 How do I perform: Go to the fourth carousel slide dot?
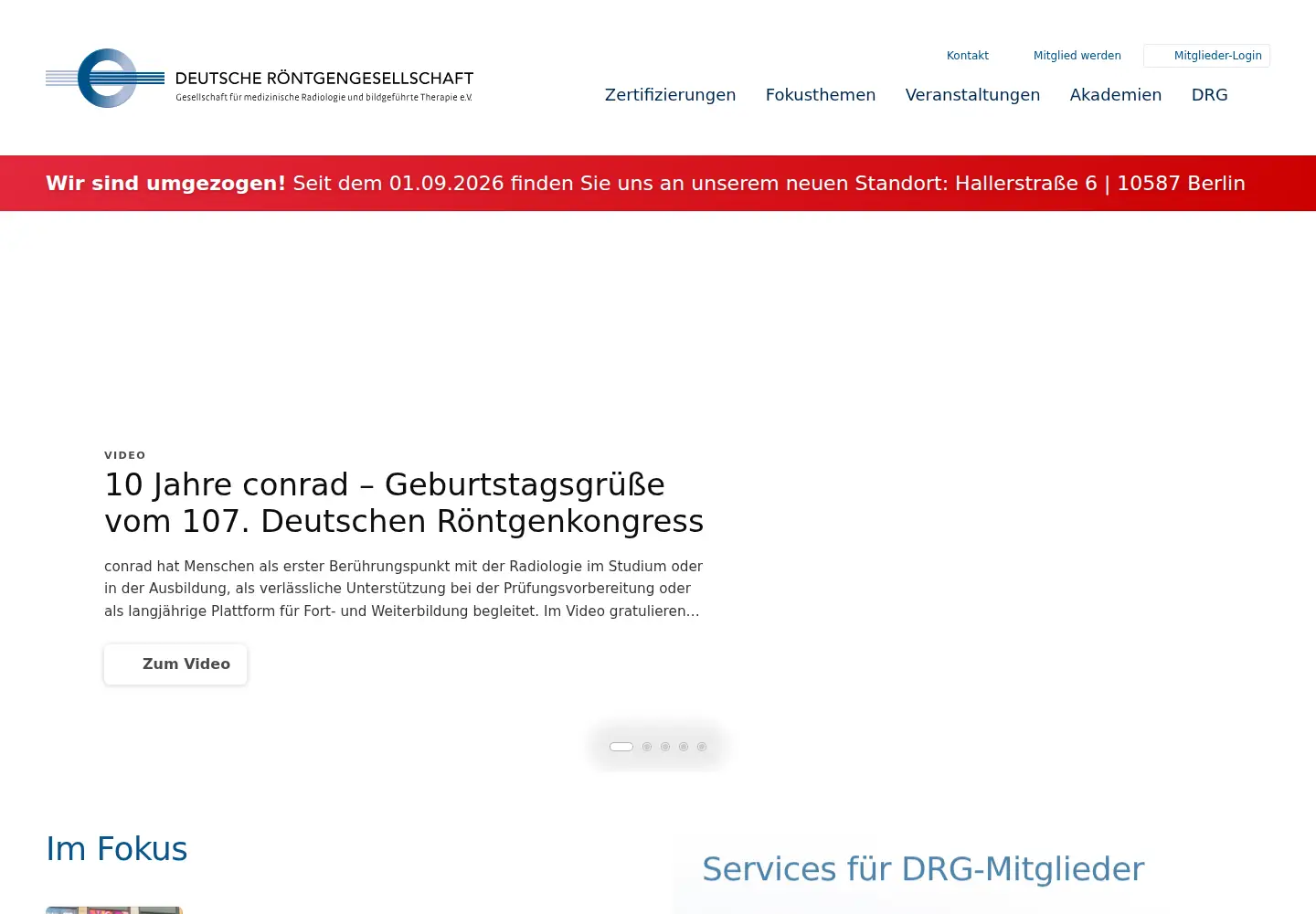[x=684, y=747]
